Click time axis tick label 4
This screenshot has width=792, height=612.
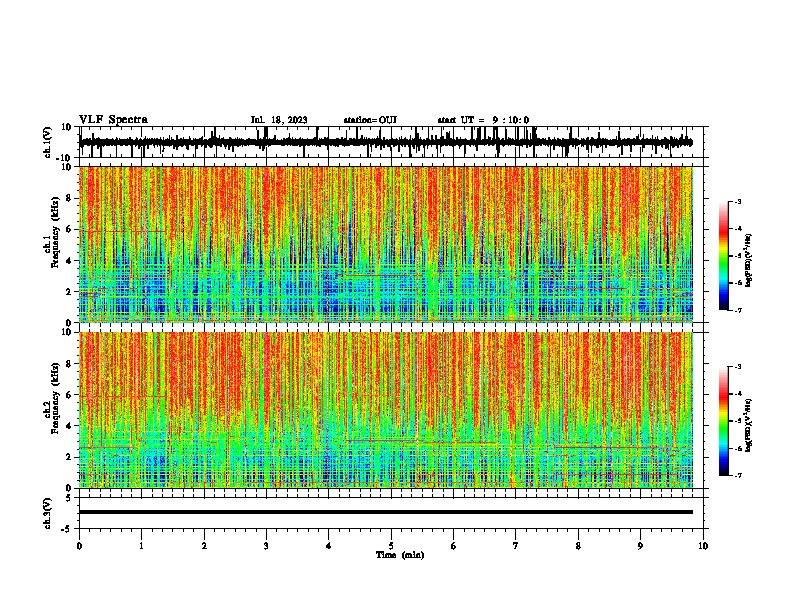[329, 546]
